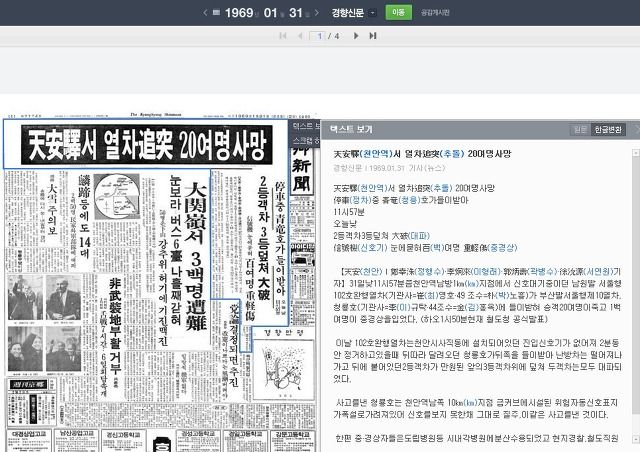
Task: Click the (곽병수) reporter name link
Action: tap(542, 272)
